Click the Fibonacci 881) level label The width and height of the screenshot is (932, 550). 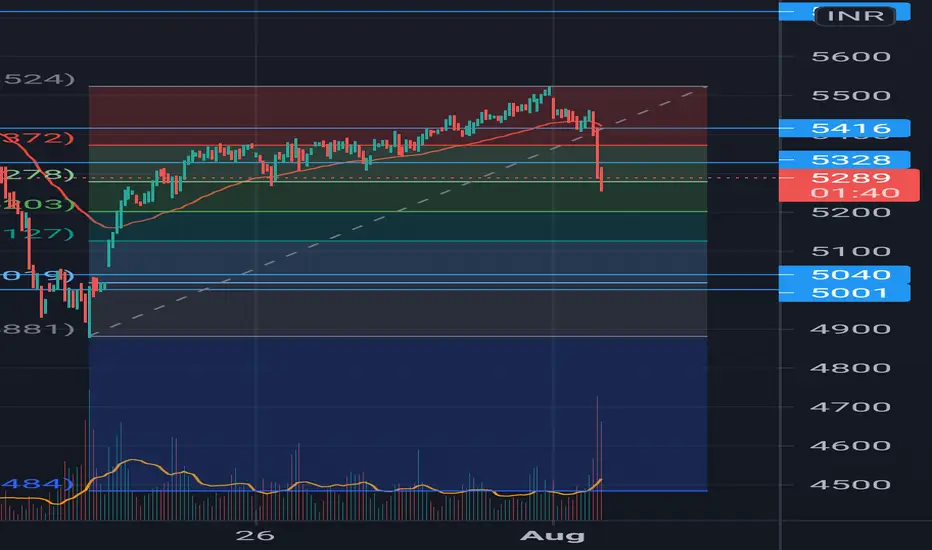(x=37, y=329)
